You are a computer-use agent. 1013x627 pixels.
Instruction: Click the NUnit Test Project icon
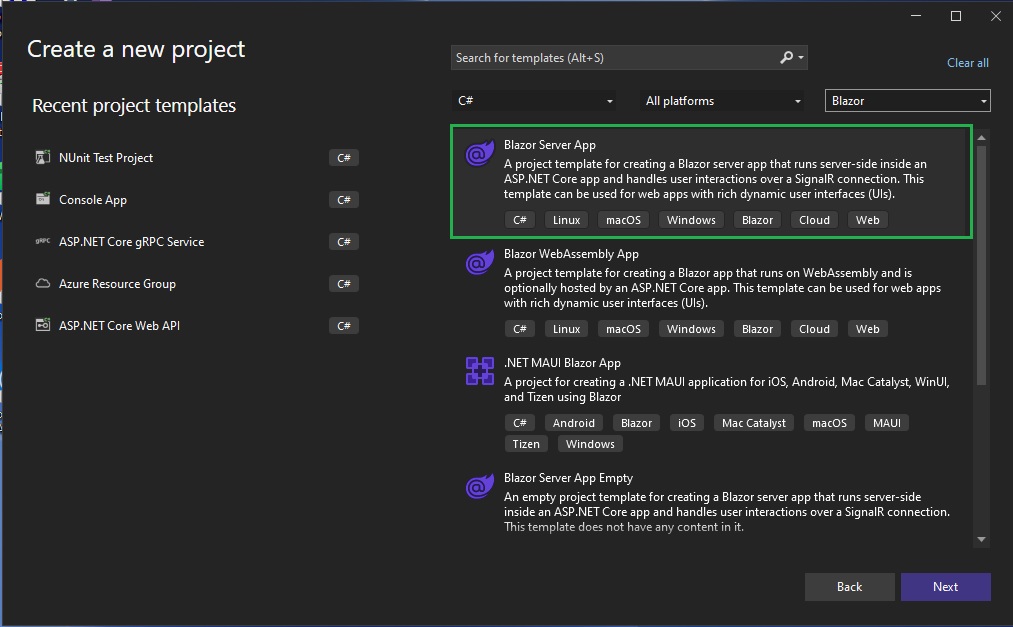pos(43,158)
